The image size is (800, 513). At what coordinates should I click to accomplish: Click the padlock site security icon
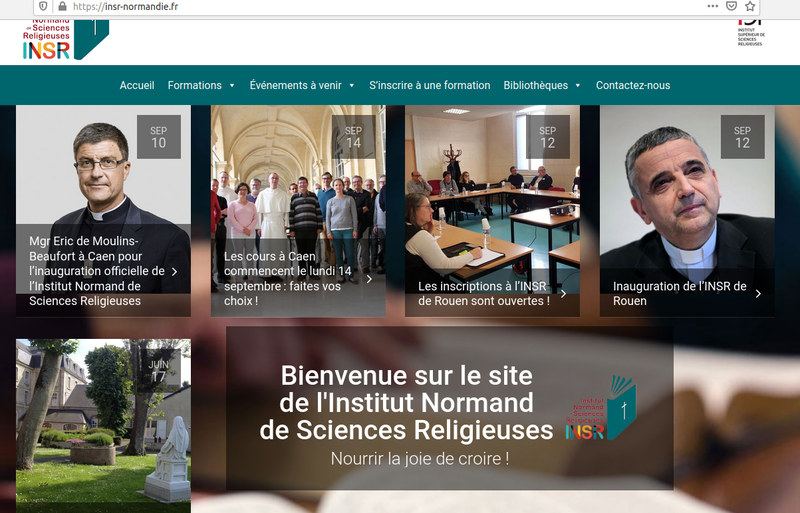(62, 6)
